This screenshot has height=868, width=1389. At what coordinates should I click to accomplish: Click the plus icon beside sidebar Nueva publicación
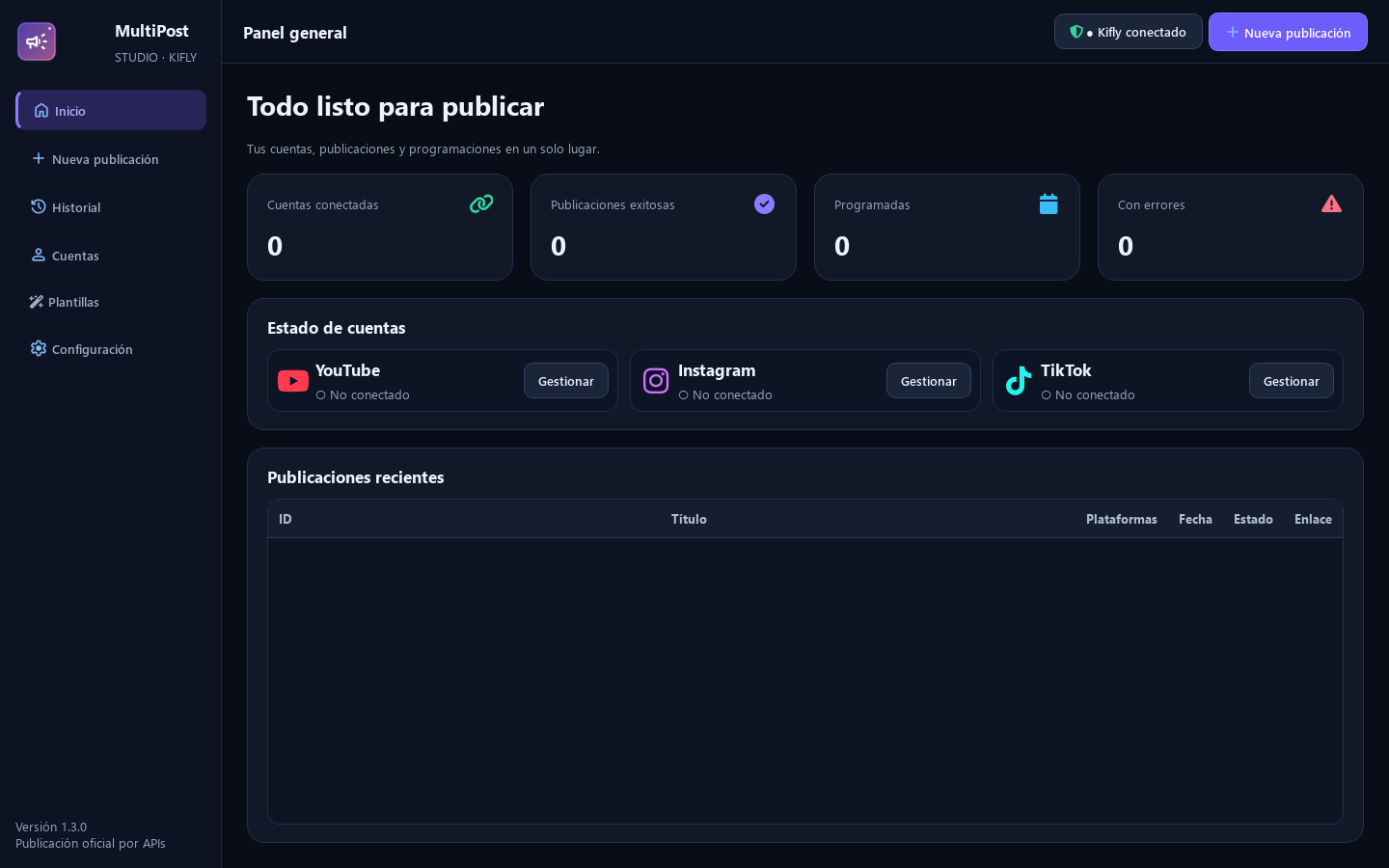[39, 158]
